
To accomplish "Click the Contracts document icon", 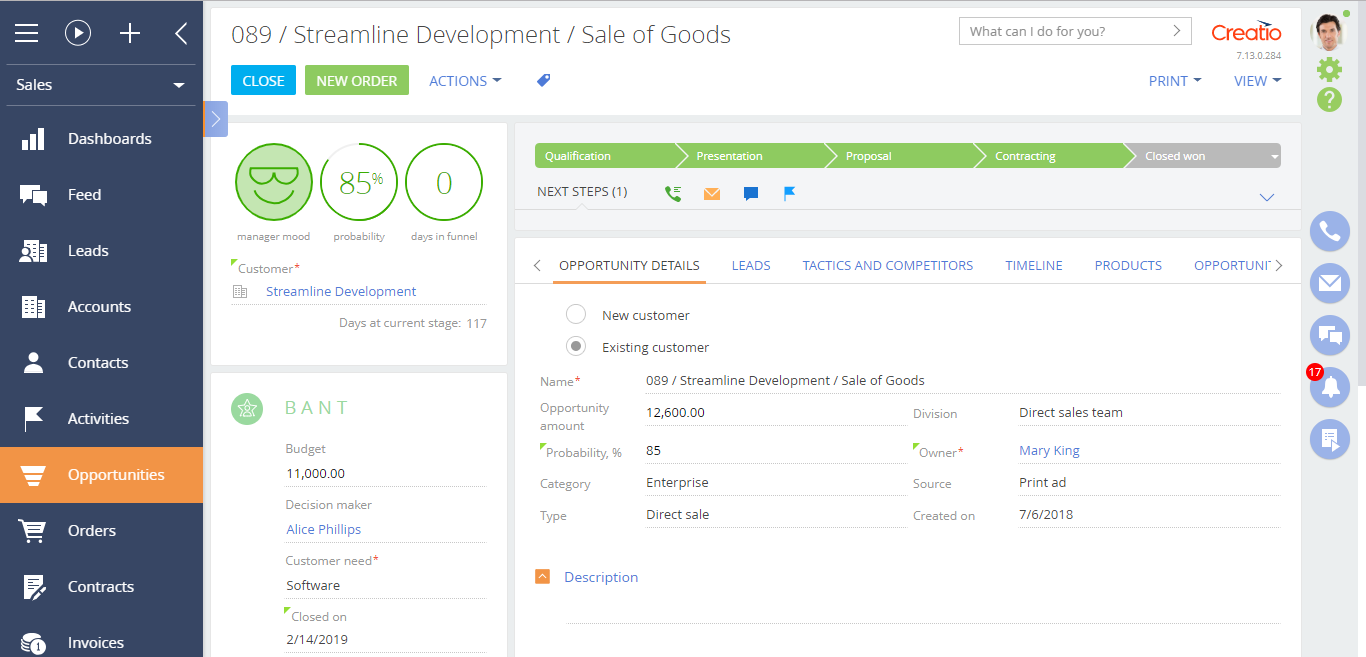I will click(33, 587).
